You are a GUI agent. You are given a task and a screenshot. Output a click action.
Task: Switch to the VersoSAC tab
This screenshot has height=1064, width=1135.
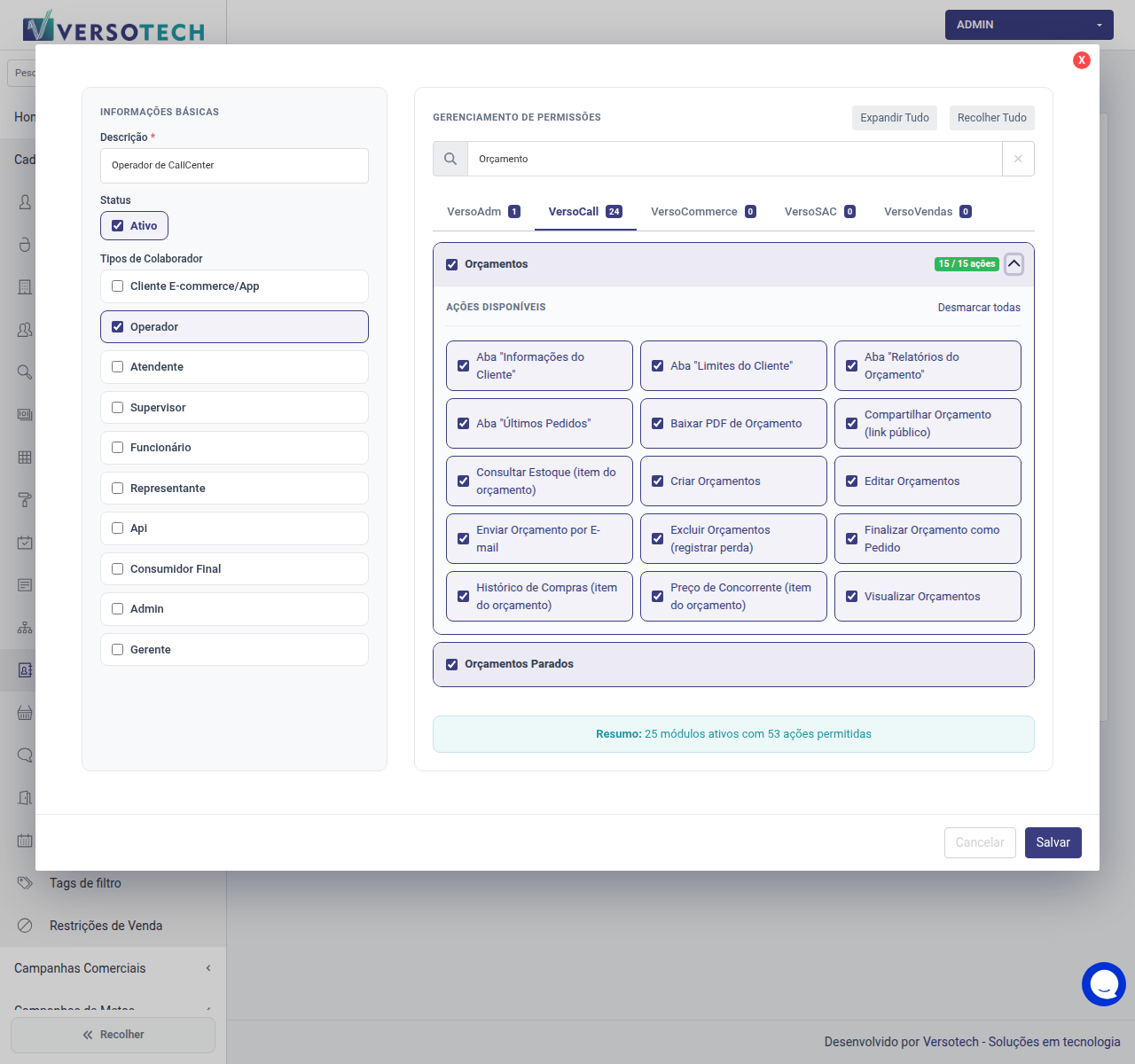point(819,212)
